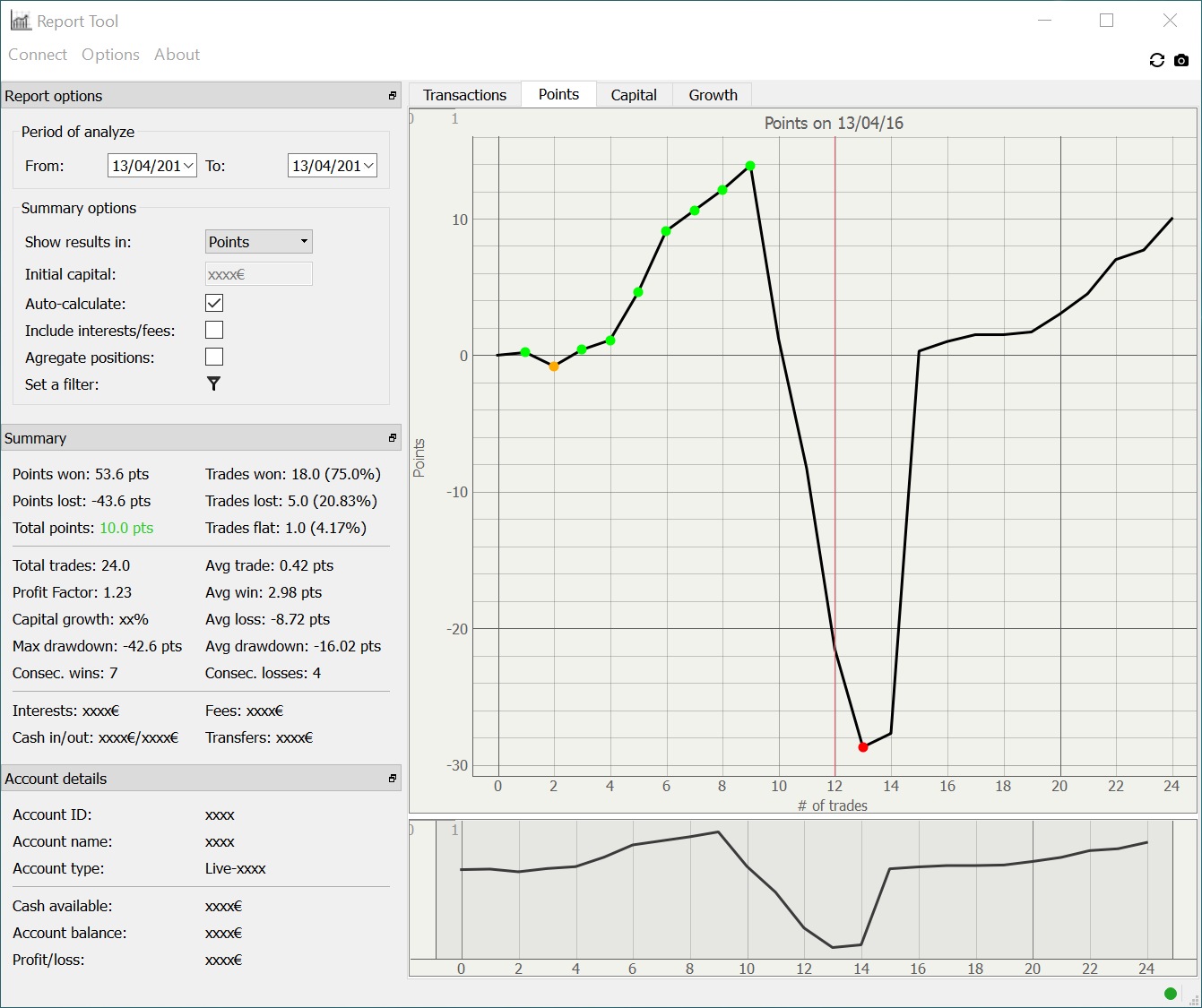The height and width of the screenshot is (1008, 1202).
Task: Click Max drawdown -42.6 pts text
Action: click(x=97, y=646)
